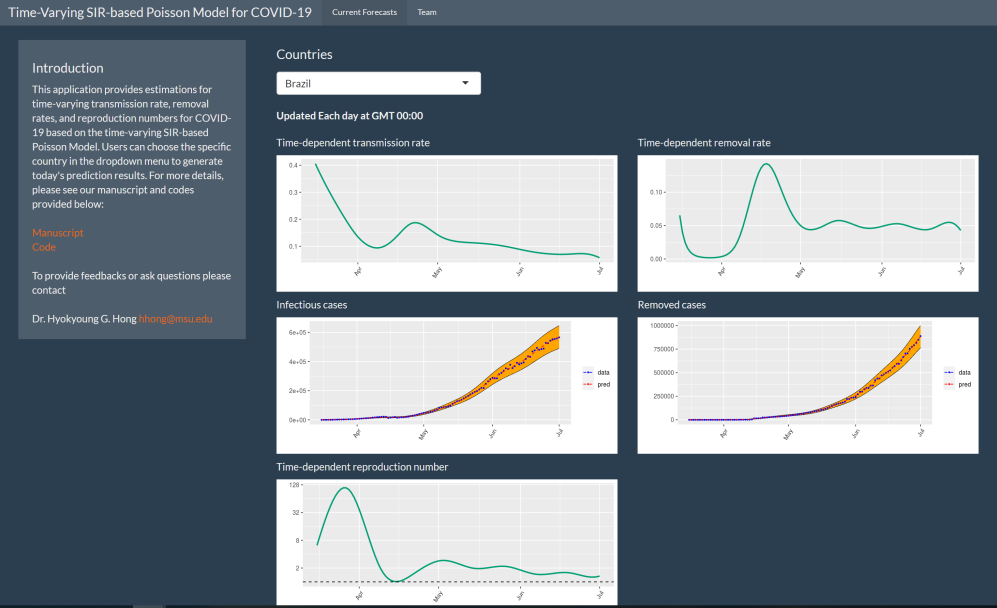Click the red pred legend marker in Infectious cases
The height and width of the screenshot is (608, 997).
coord(588,384)
